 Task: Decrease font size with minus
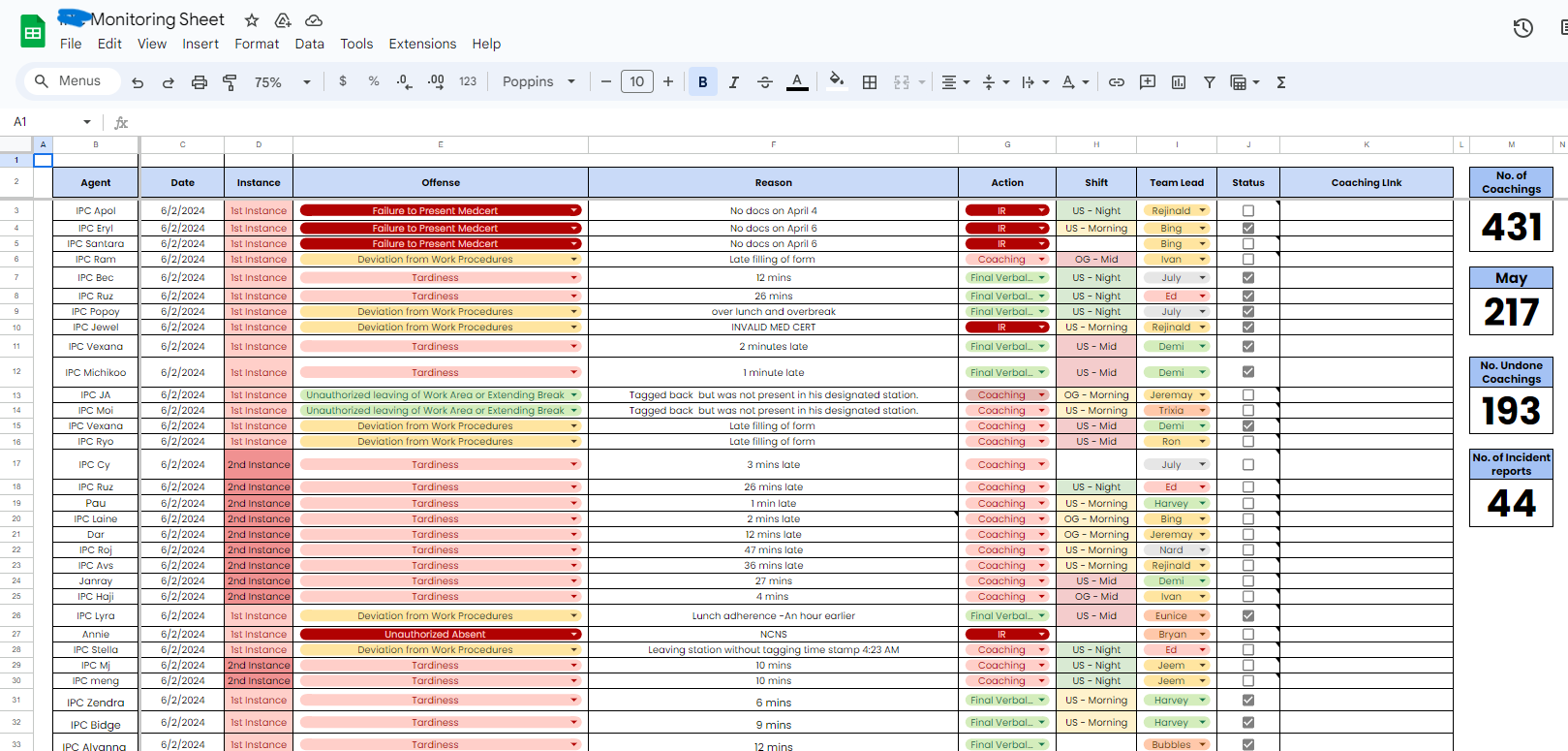coord(606,81)
